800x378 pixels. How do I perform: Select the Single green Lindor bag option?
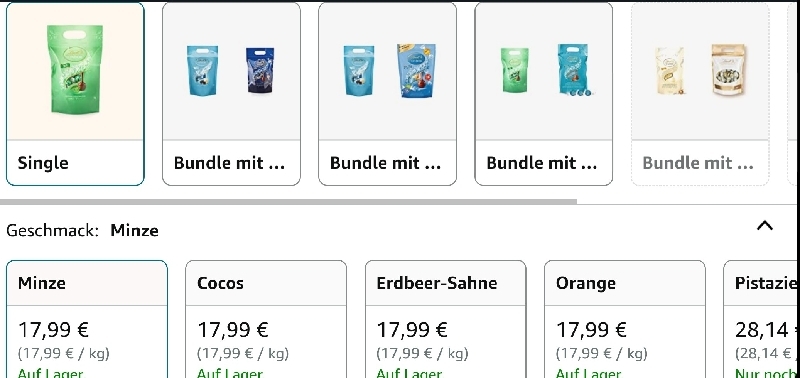75,94
